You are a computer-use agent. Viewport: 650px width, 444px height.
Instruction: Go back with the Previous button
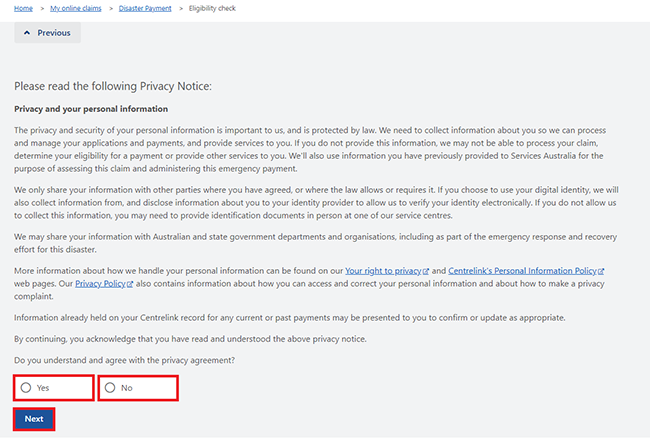(48, 33)
